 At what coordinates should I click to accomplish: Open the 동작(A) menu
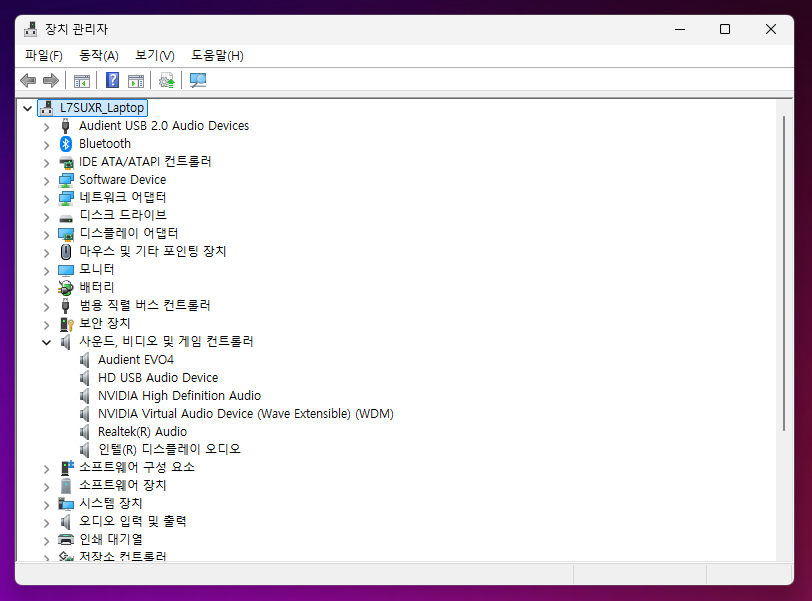tap(98, 55)
